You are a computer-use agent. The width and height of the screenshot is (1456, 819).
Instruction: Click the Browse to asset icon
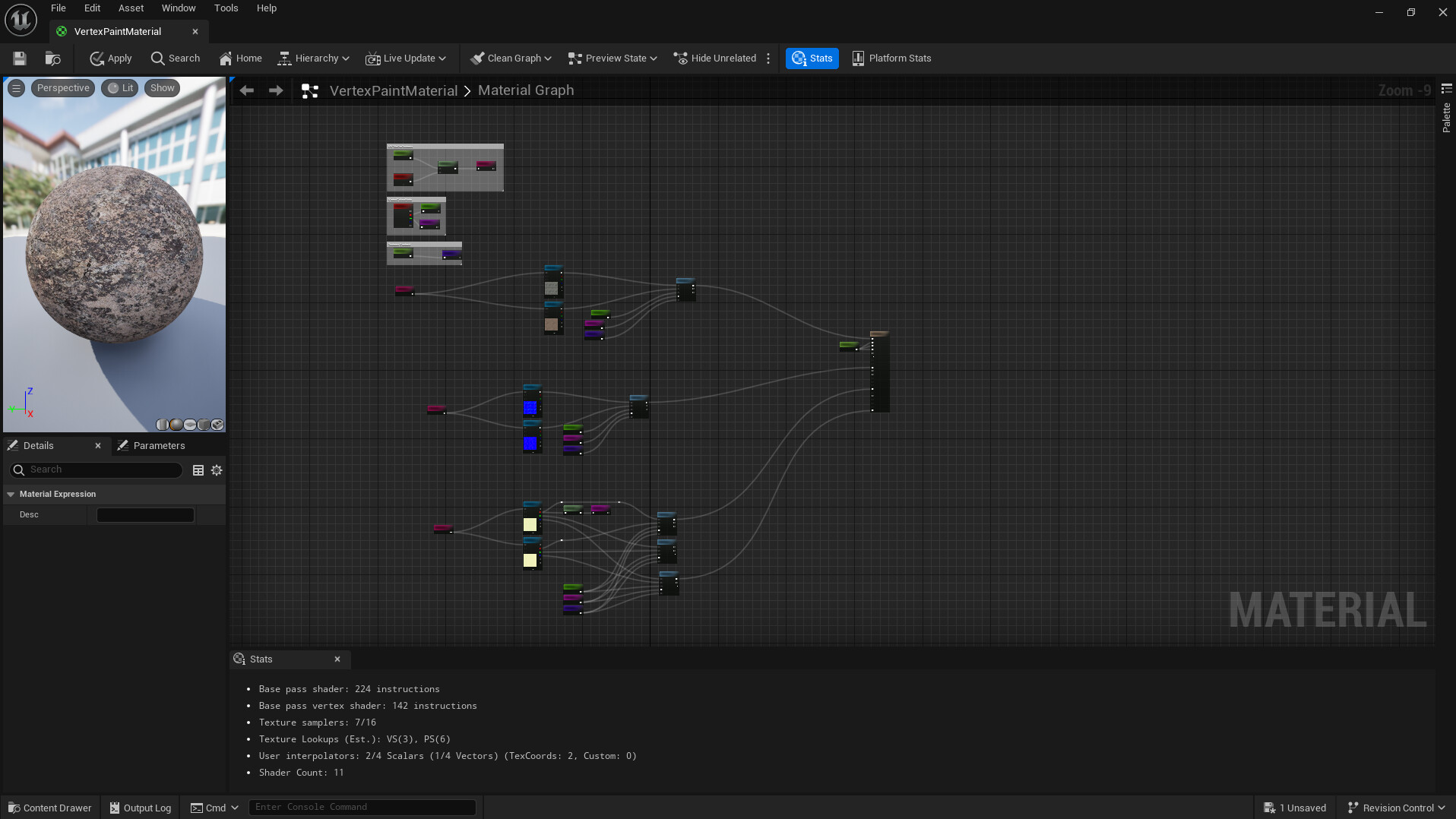(x=52, y=58)
